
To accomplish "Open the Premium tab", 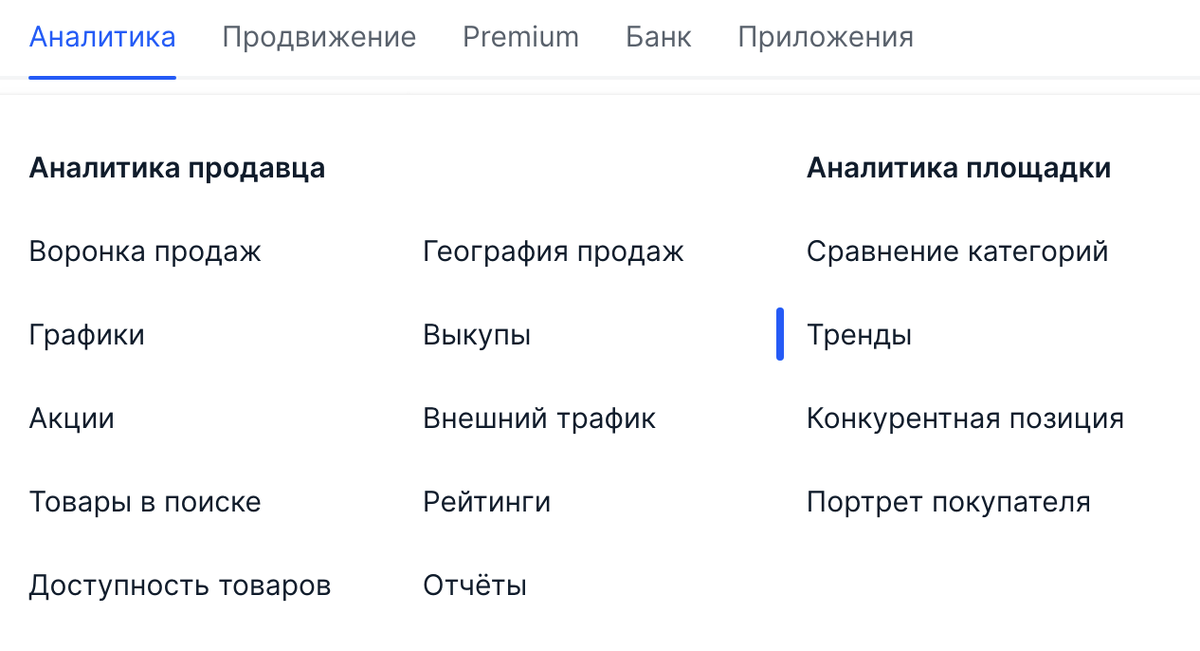I will 520,37.
